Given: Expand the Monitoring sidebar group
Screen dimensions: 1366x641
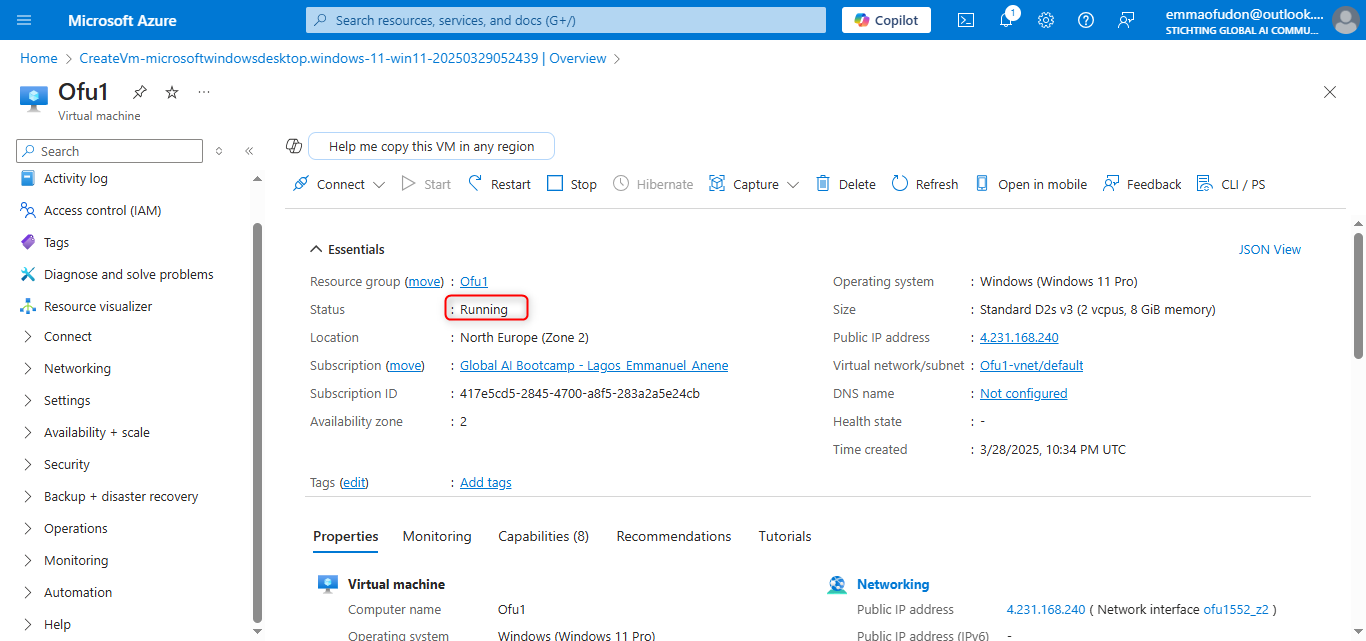Looking at the screenshot, I should click(76, 561).
